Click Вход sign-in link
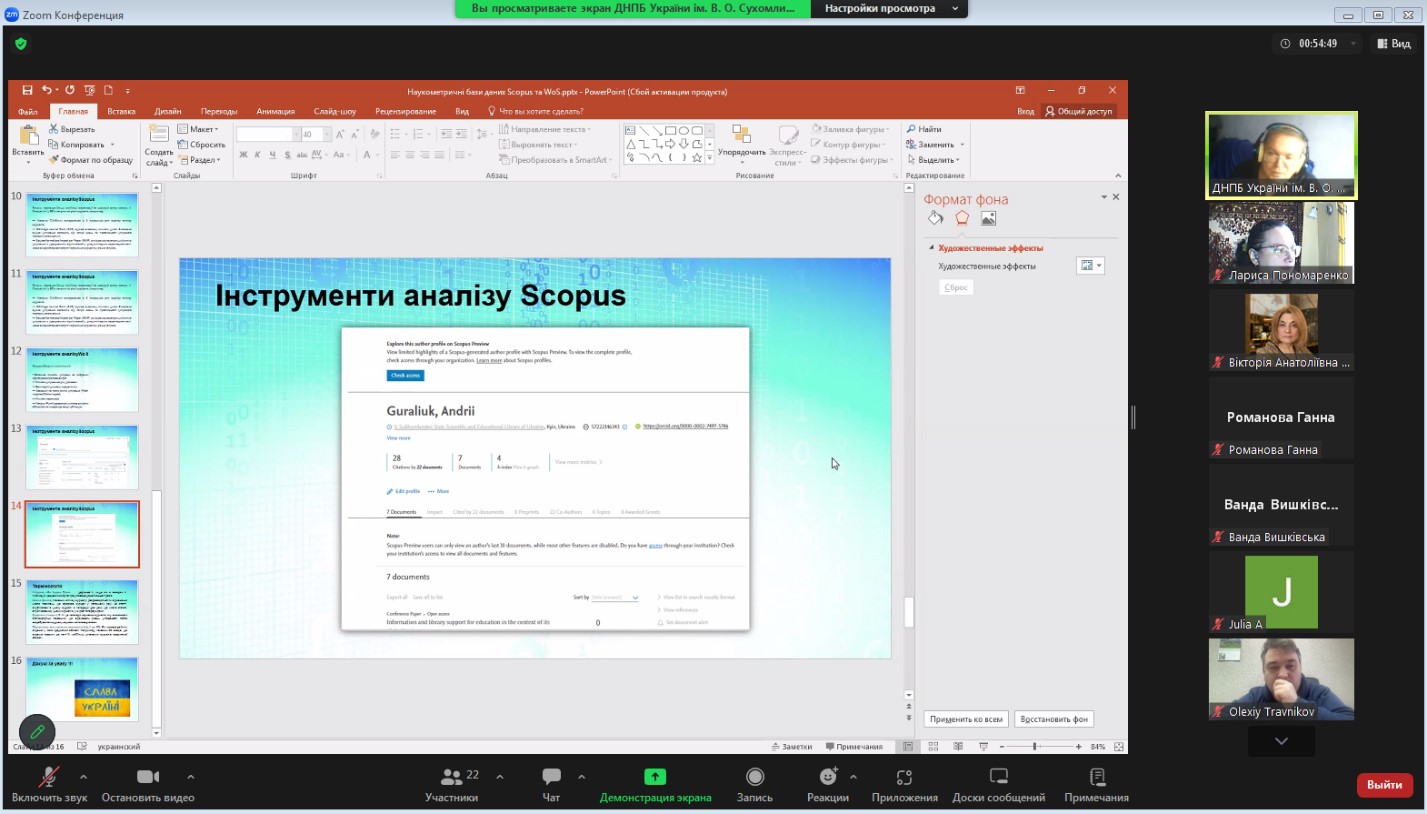 click(1025, 111)
